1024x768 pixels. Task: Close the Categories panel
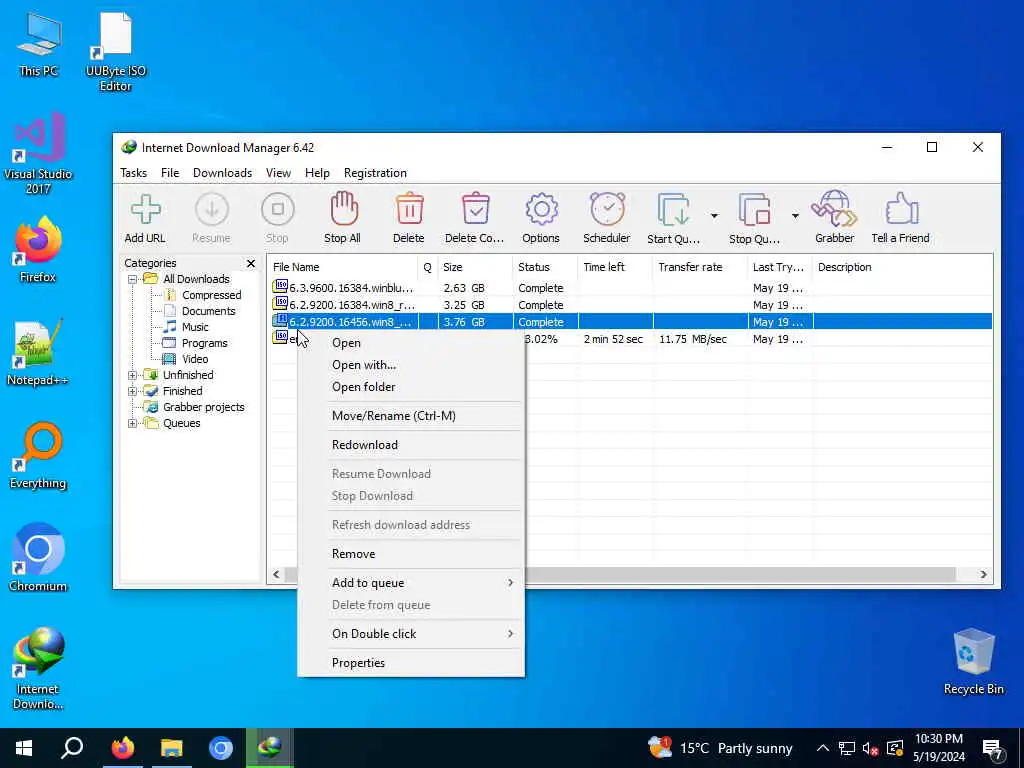pyautogui.click(x=251, y=263)
